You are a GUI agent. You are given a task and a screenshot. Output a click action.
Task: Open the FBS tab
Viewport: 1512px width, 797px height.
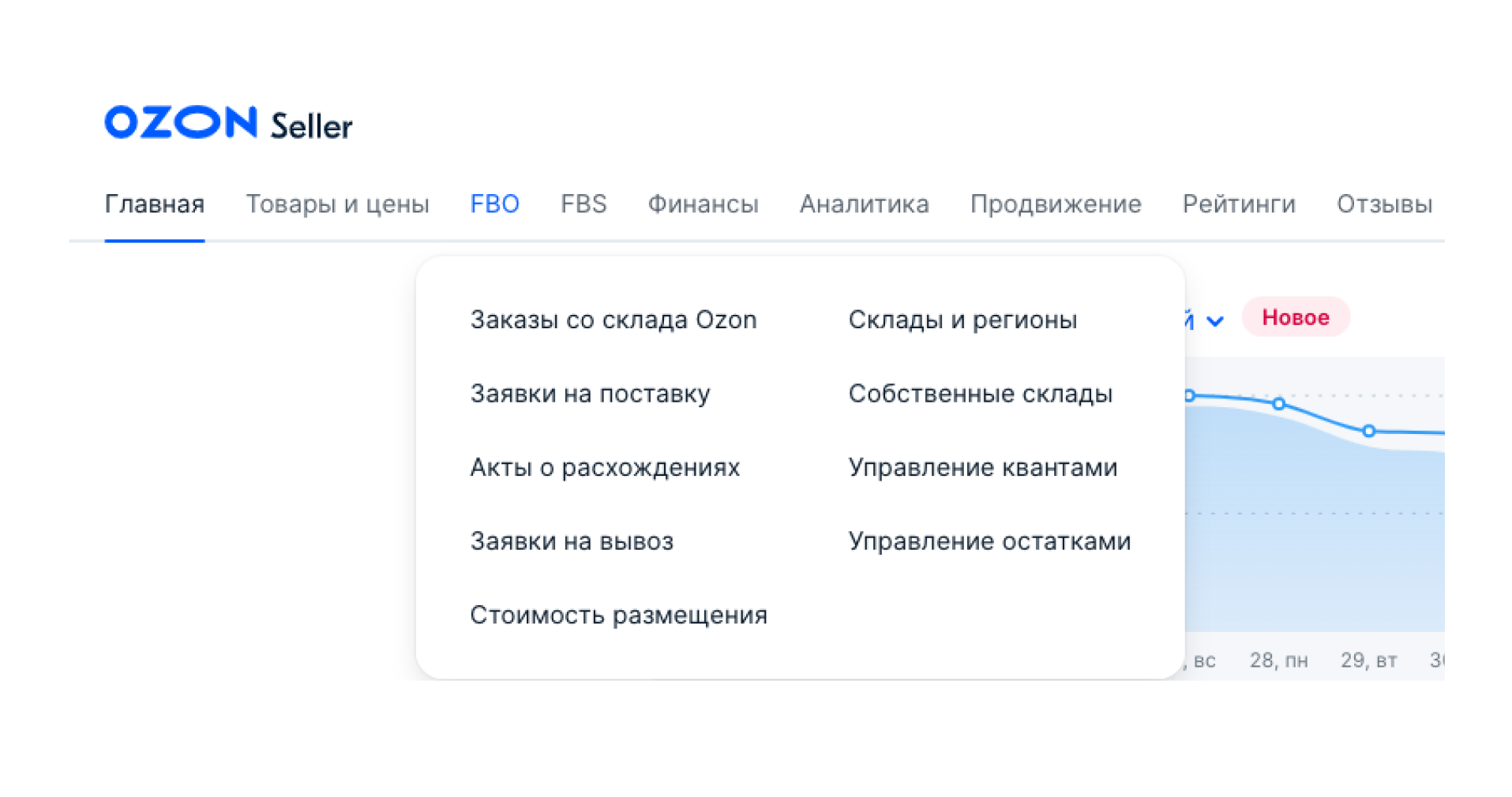tap(583, 204)
